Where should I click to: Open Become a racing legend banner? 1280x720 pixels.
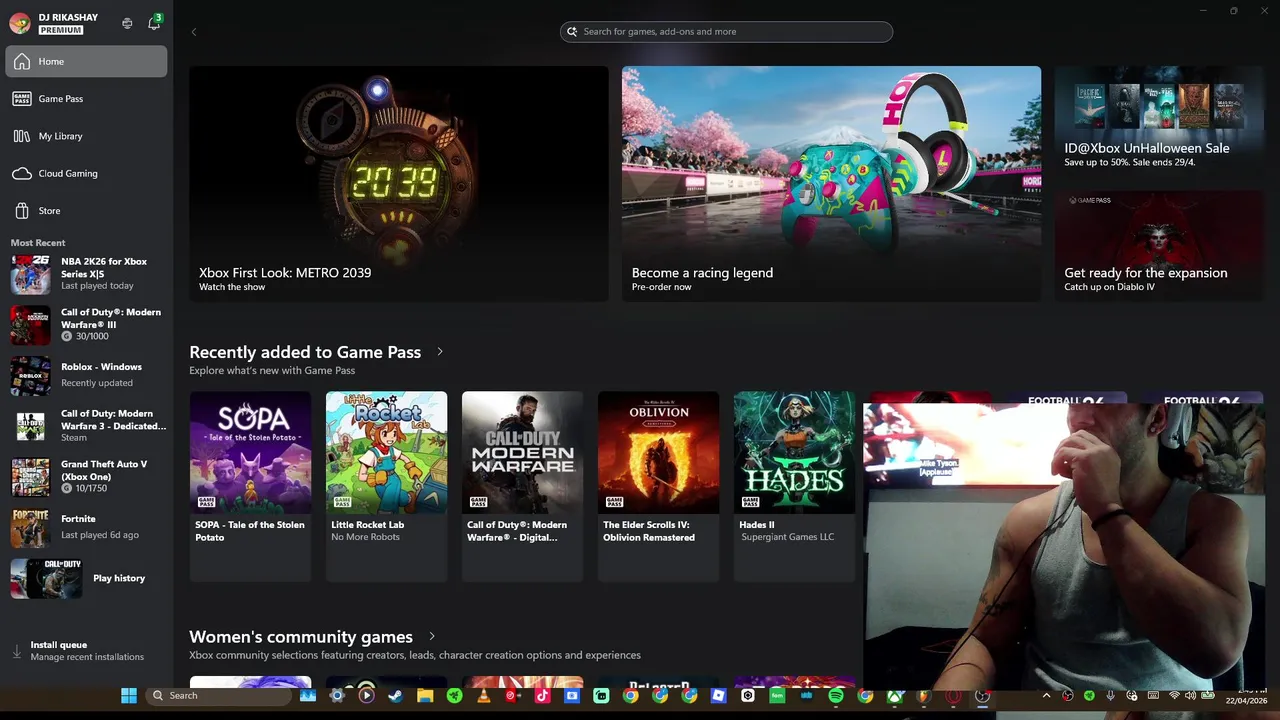pyautogui.click(x=831, y=184)
